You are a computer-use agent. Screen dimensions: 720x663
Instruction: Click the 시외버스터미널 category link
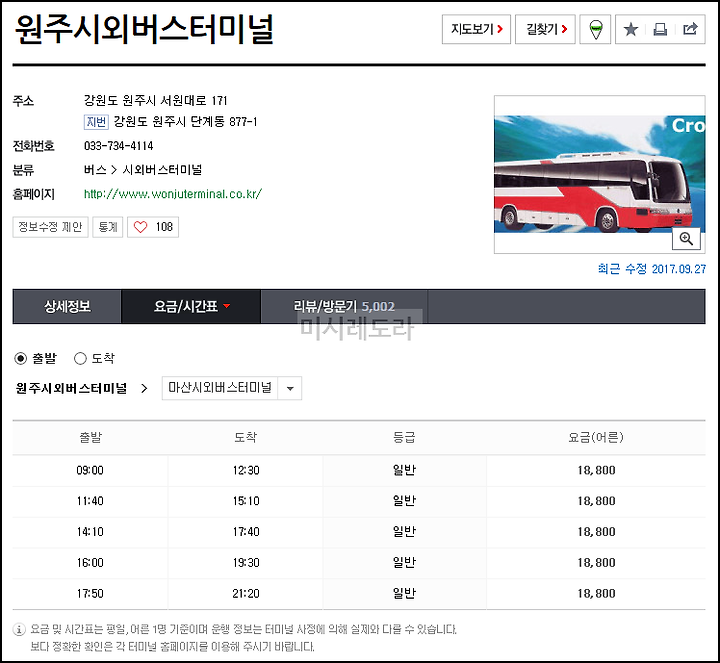(x=162, y=170)
